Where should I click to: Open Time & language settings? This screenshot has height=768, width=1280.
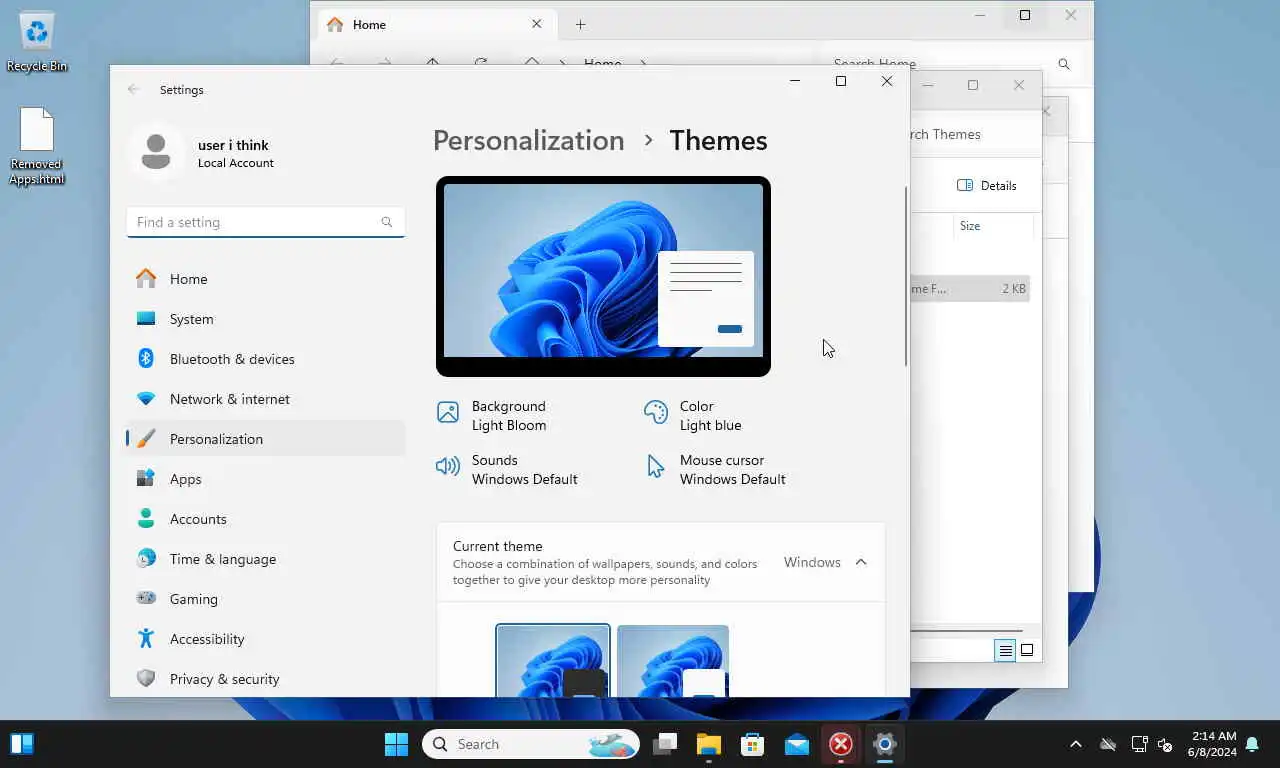pyautogui.click(x=265, y=559)
